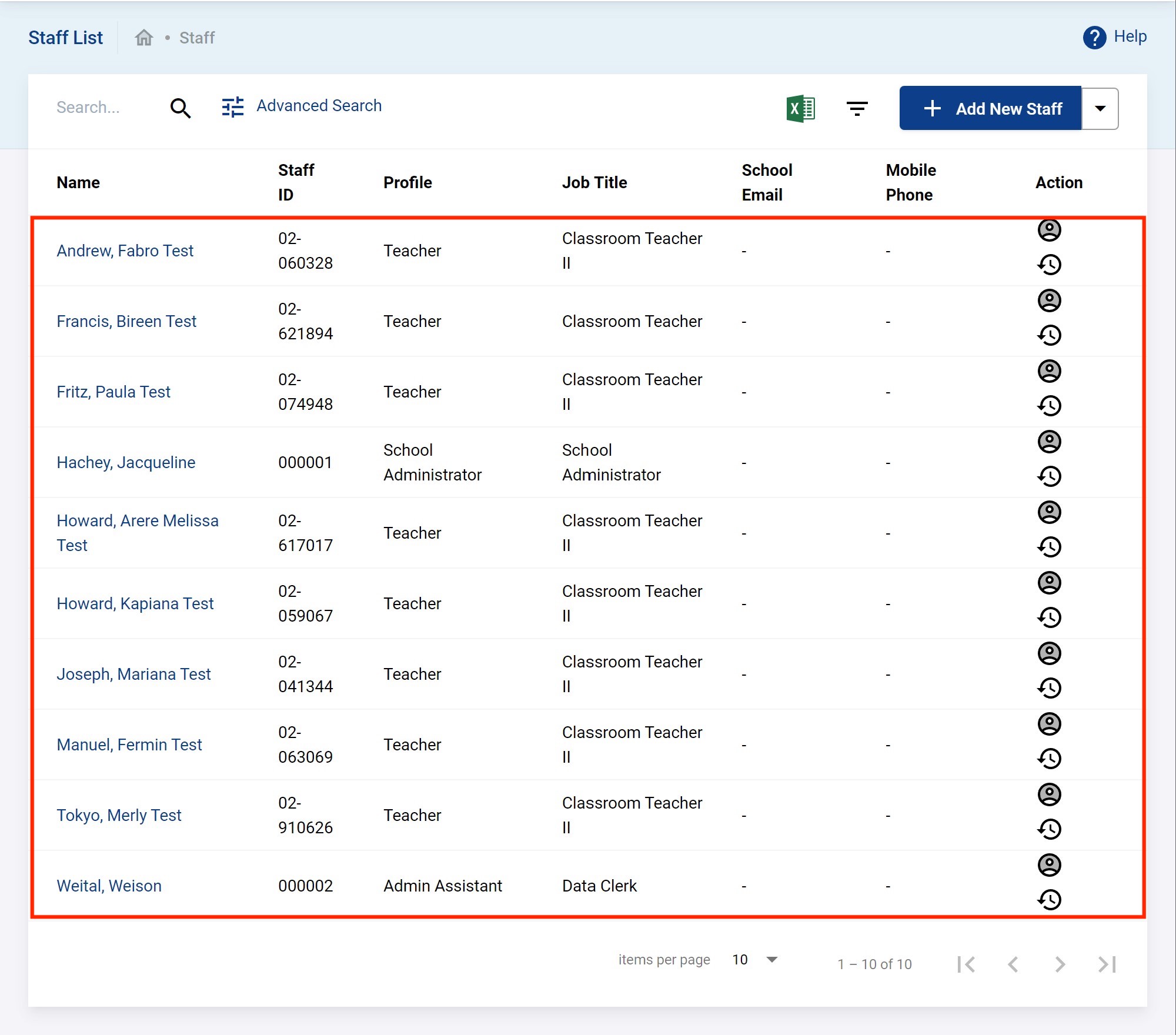Click the Add New Staff button
Image resolution: width=1176 pixels, height=1035 pixels.
coord(990,109)
